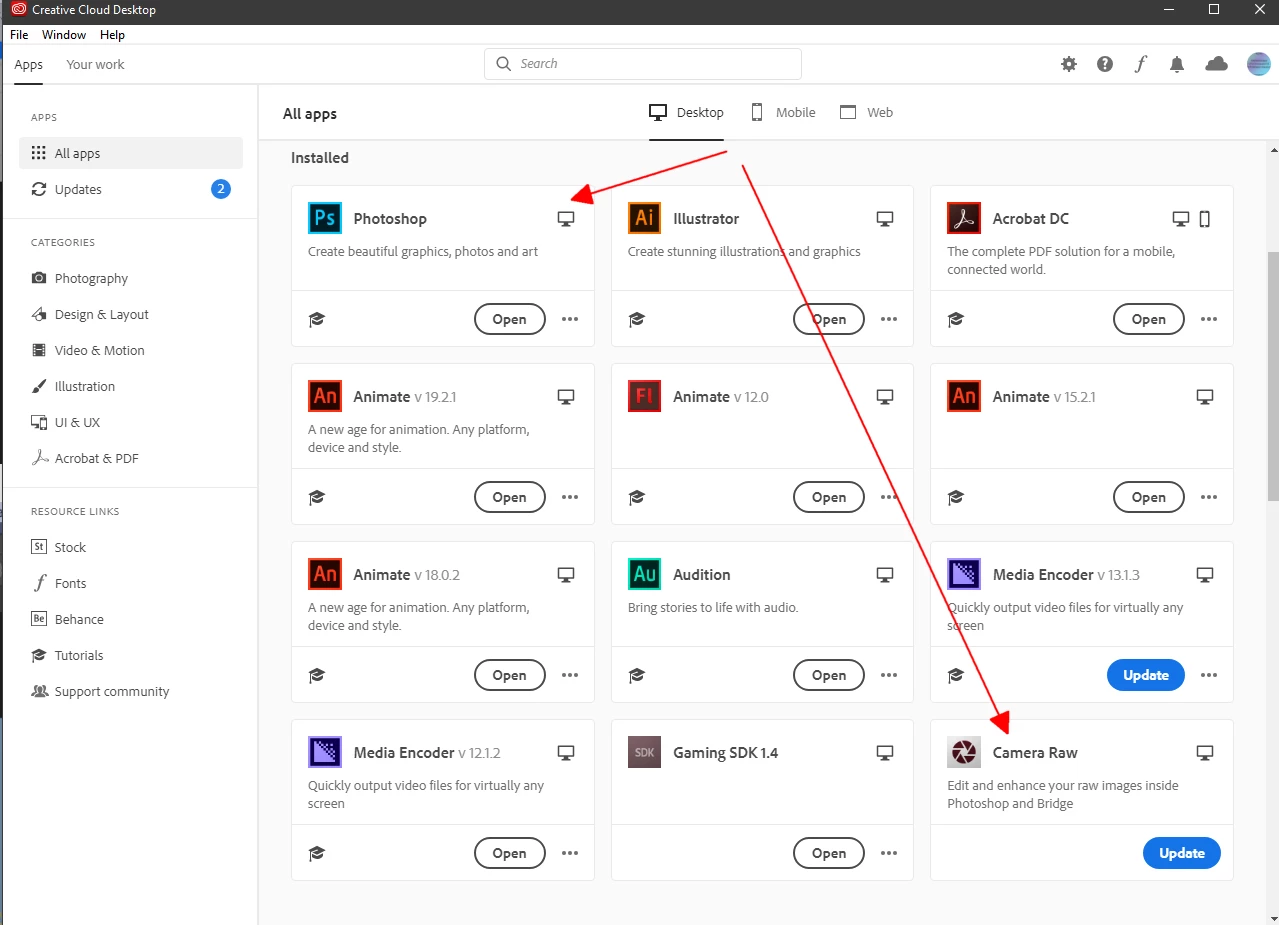Open the settings gear icon in header
Viewport: 1279px width, 925px height.
pos(1069,64)
